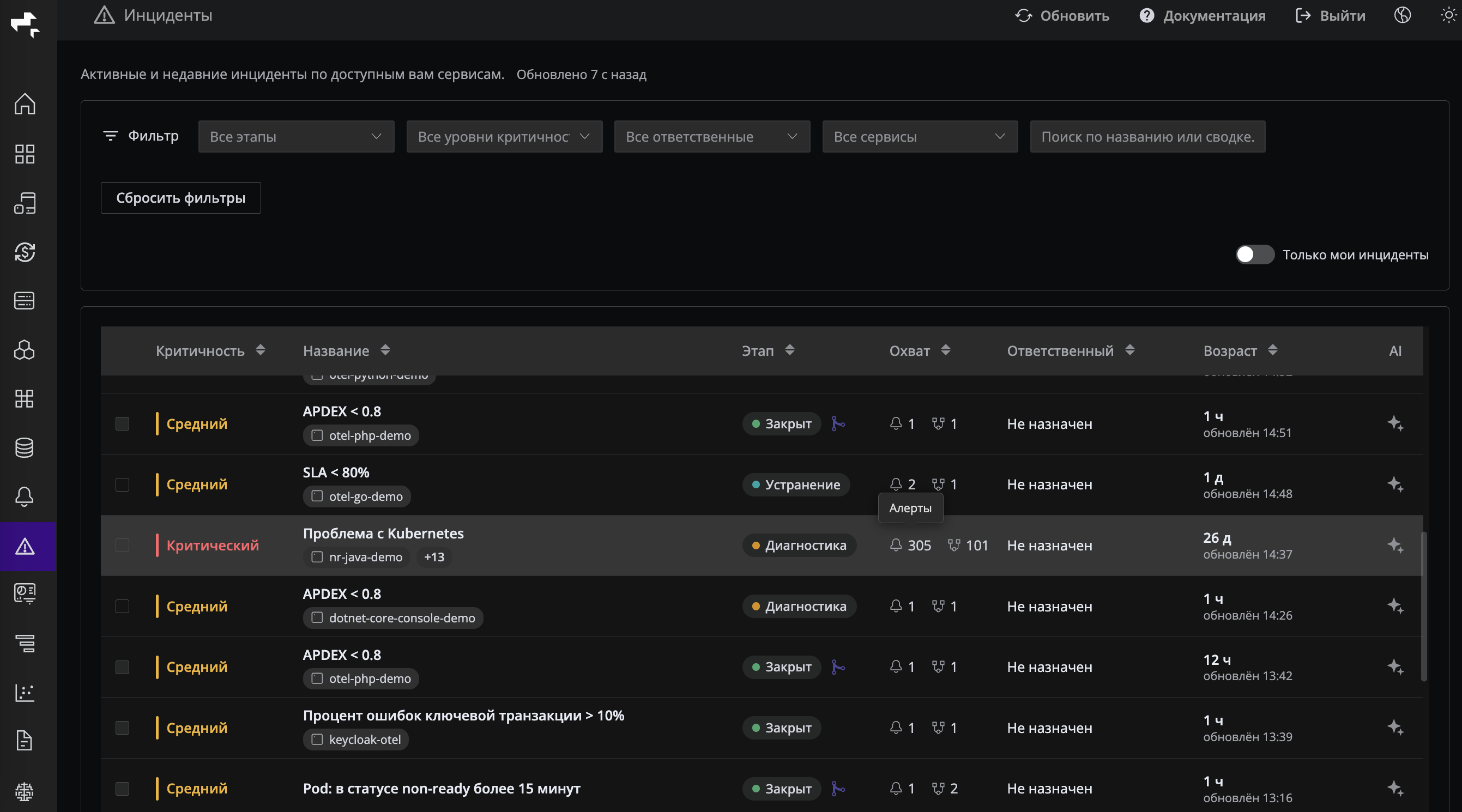
Task: Click the search by name or summary field
Action: 1147,137
